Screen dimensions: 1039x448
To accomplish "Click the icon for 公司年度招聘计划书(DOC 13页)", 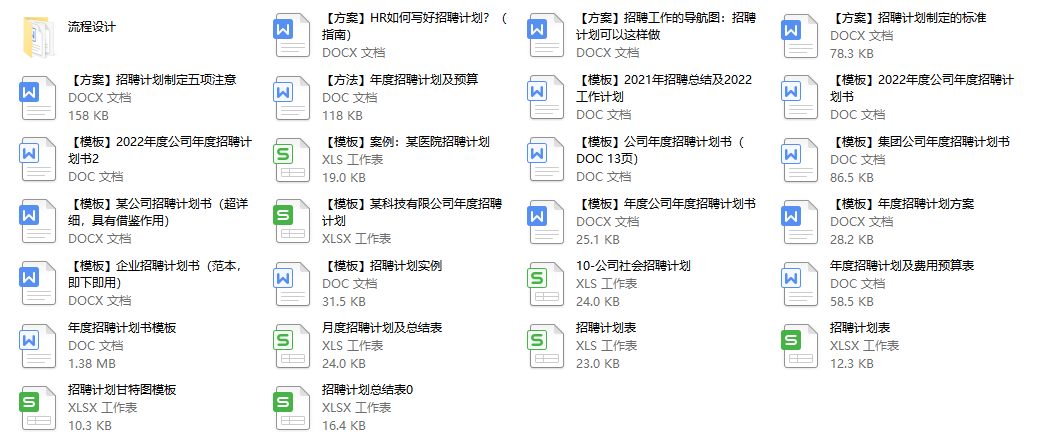I will point(546,160).
